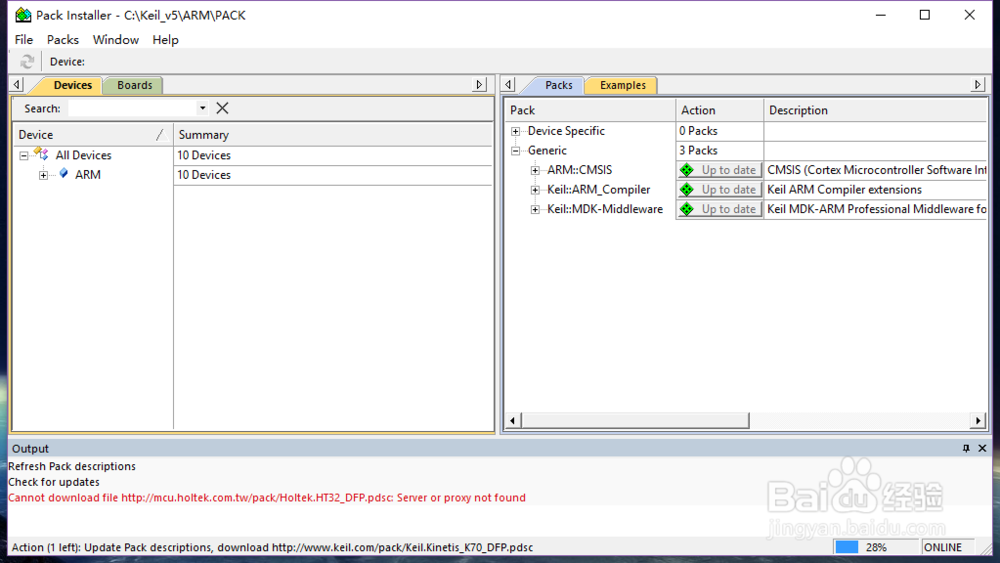Viewport: 1000px width, 563px height.
Task: Close the Output panel
Action: [982, 448]
